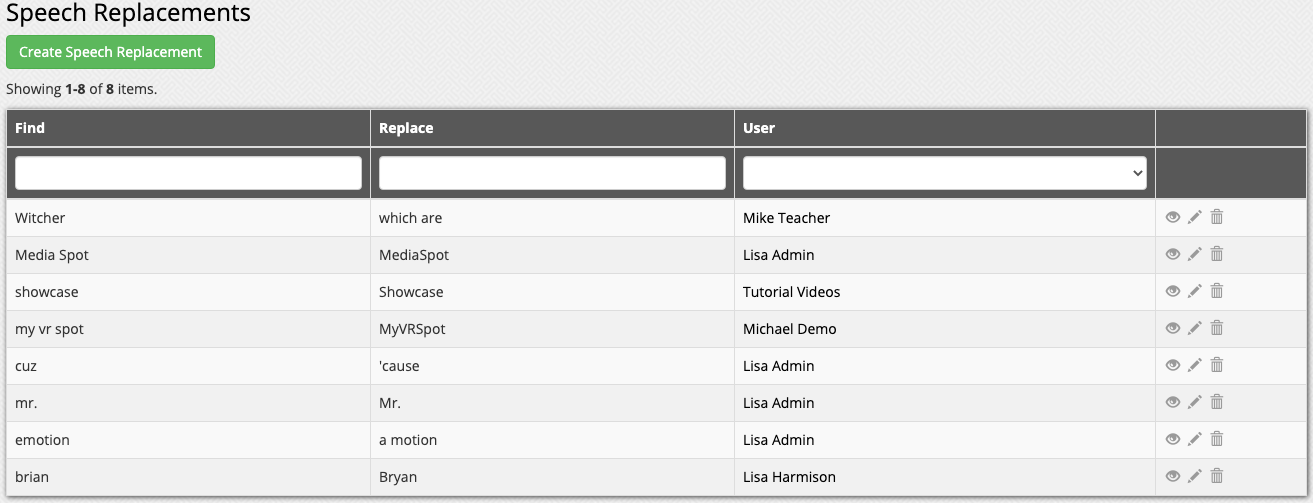Edit the Witcher replacement row

coord(1195,217)
